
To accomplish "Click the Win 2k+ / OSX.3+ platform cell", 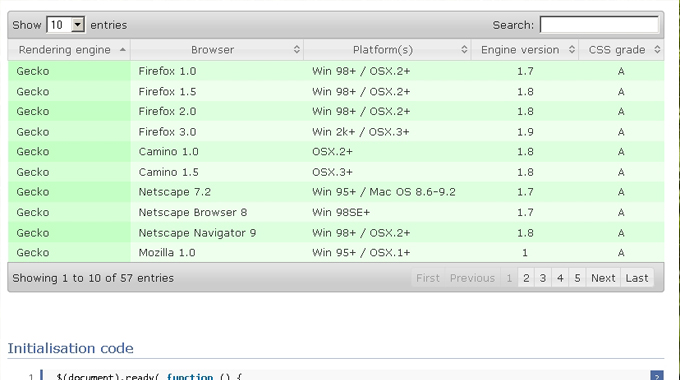I will [387, 132].
